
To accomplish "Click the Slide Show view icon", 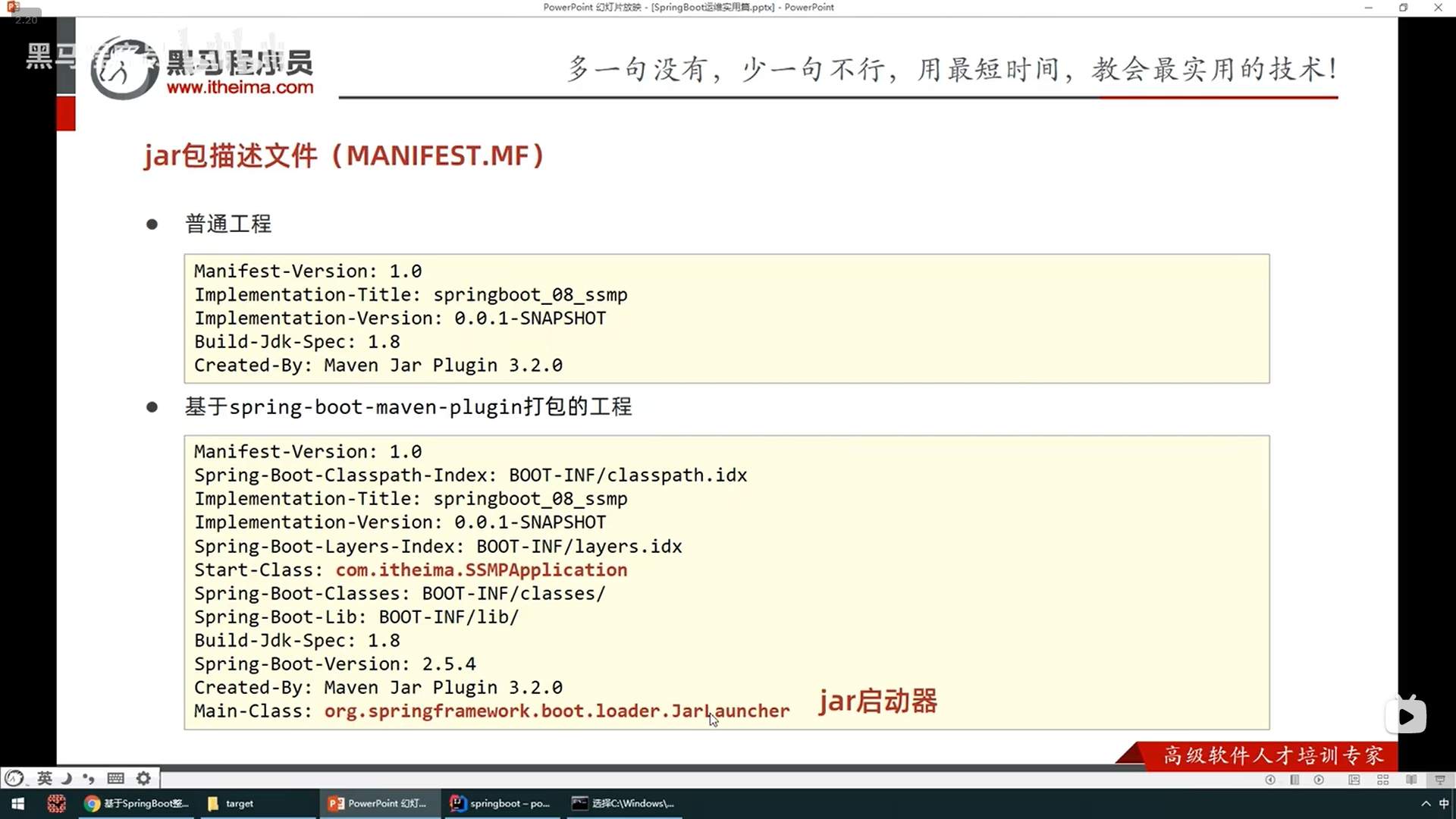I will (1440, 780).
